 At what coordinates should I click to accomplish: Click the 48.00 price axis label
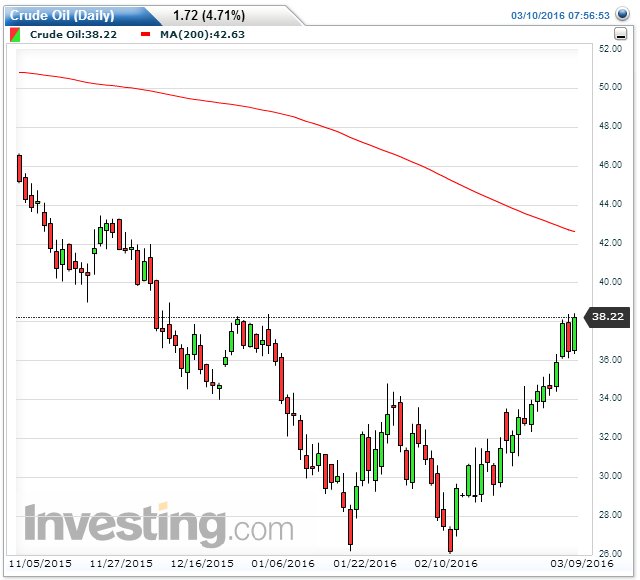611,126
